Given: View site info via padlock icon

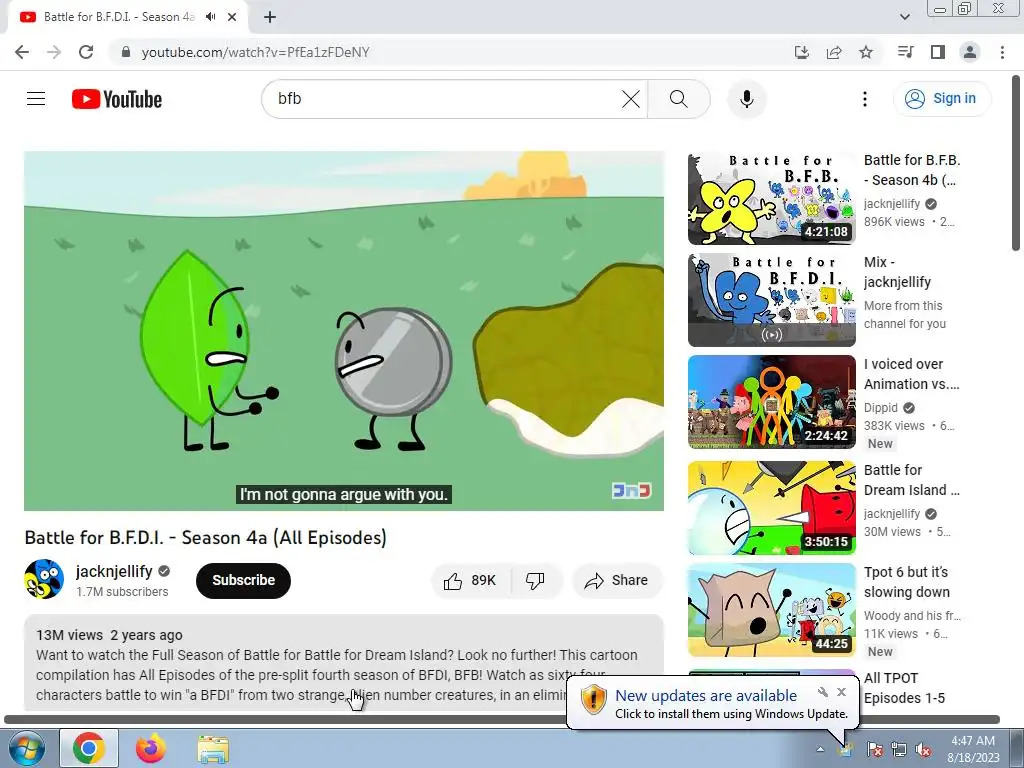Looking at the screenshot, I should (126, 52).
